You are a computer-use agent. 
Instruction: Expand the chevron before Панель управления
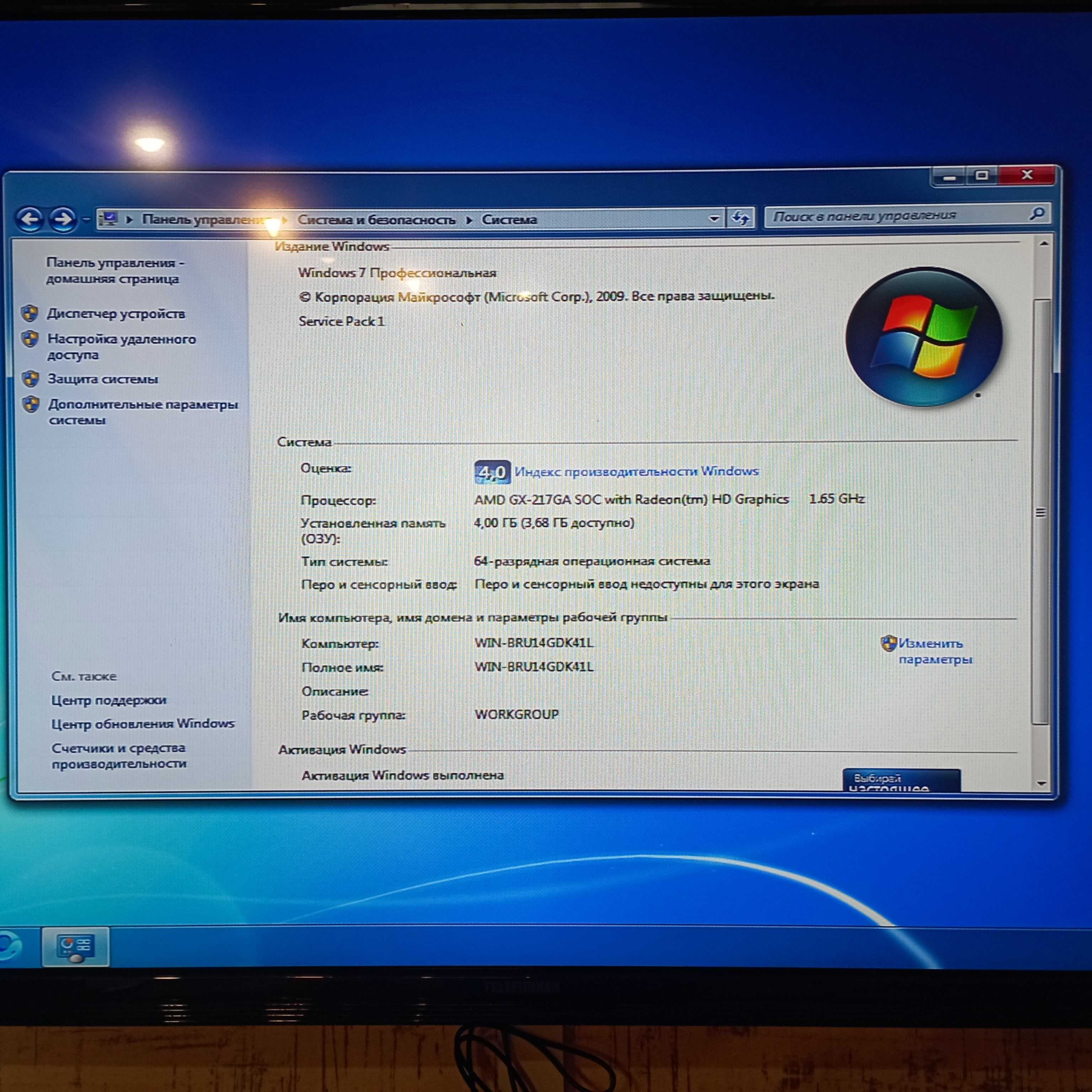[x=129, y=219]
